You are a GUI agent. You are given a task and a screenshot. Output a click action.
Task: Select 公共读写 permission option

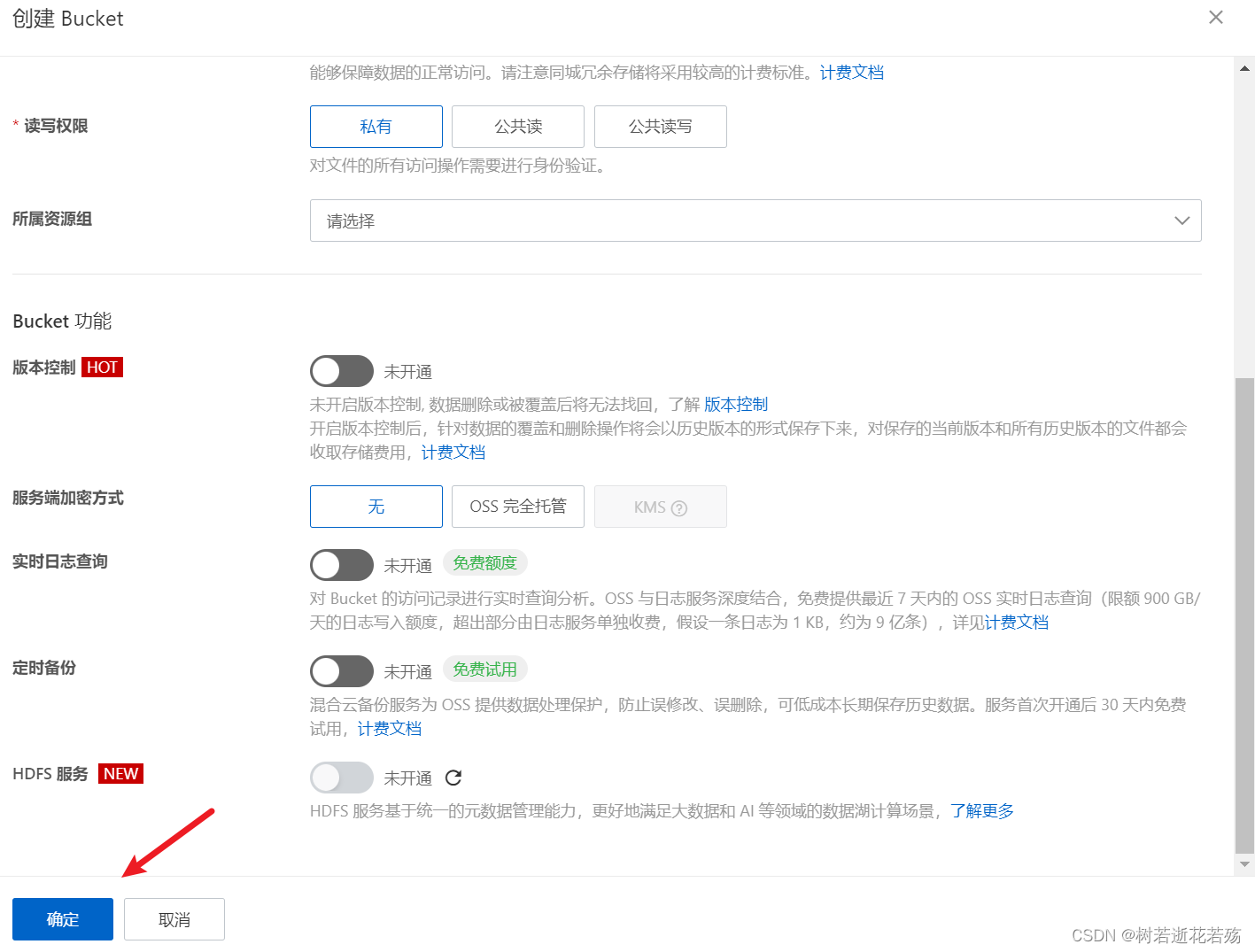(x=660, y=126)
